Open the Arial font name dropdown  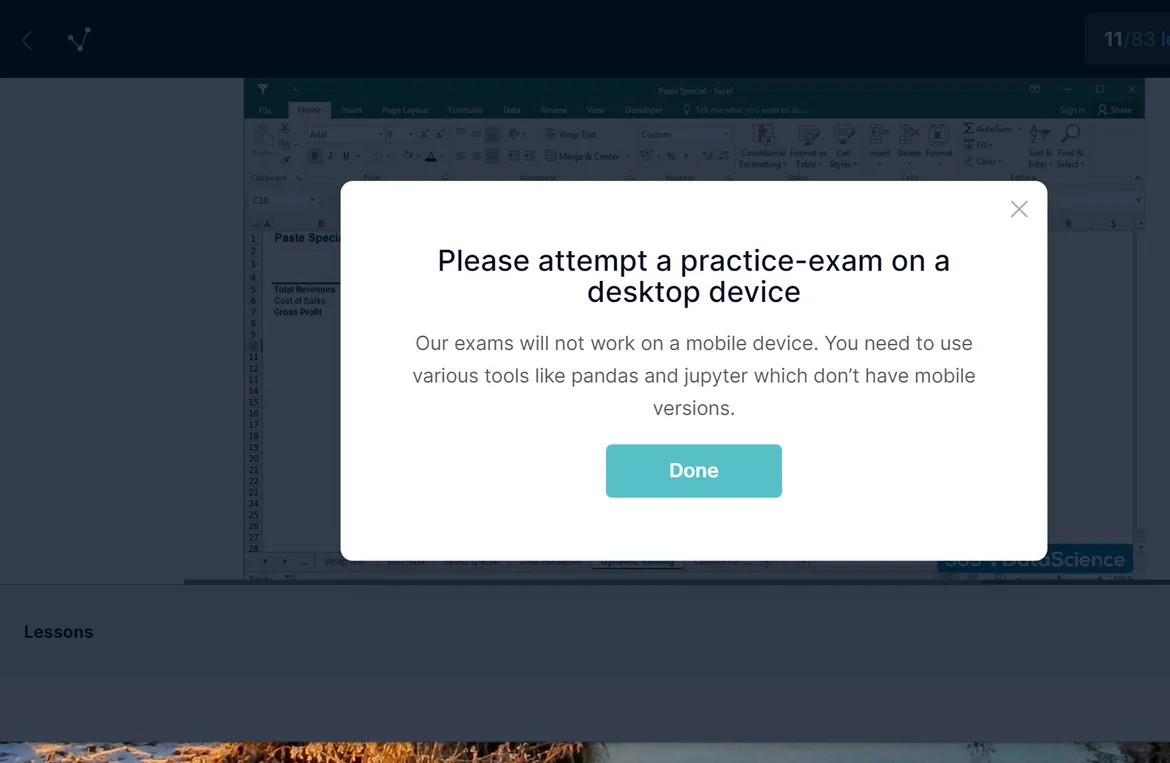pyautogui.click(x=380, y=135)
